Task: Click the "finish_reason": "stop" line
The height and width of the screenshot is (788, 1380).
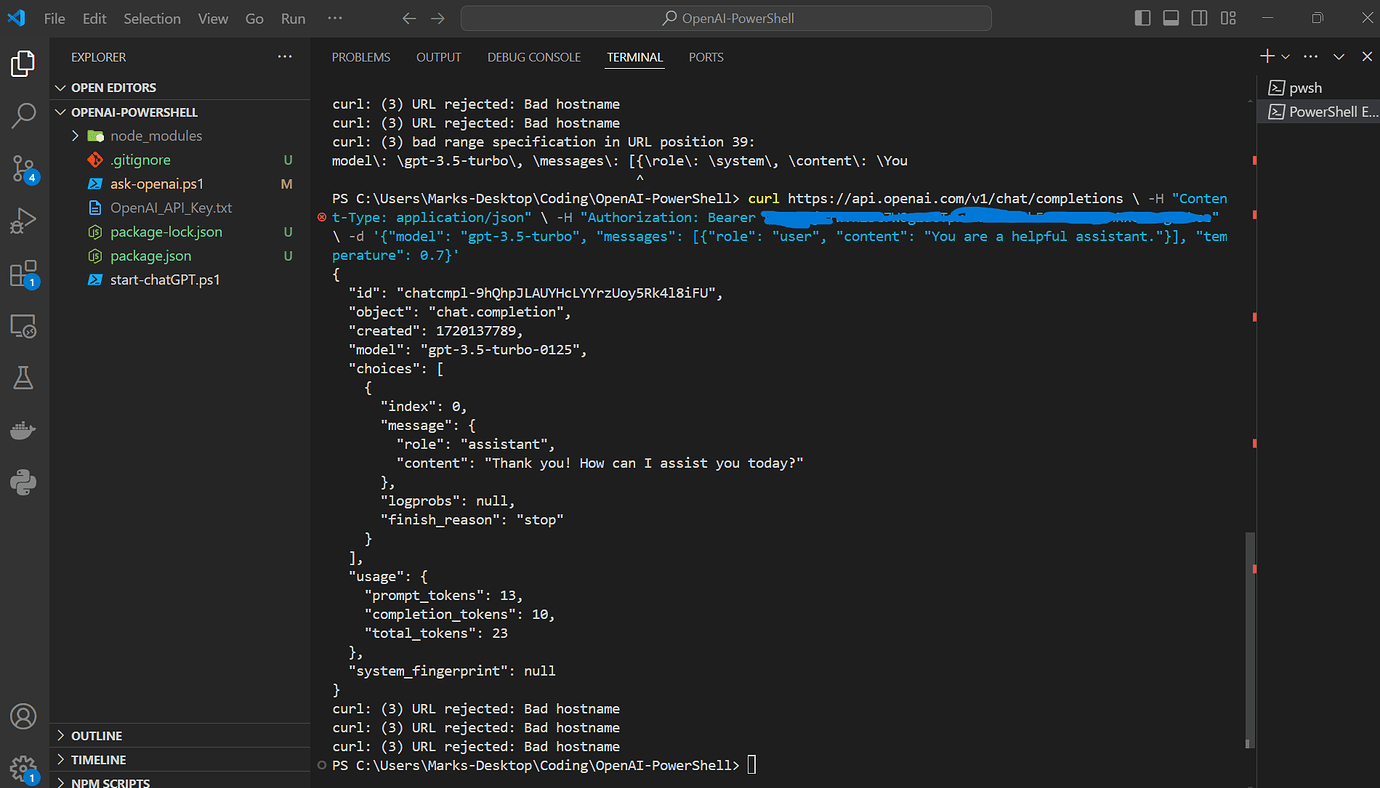Action: [472, 520]
